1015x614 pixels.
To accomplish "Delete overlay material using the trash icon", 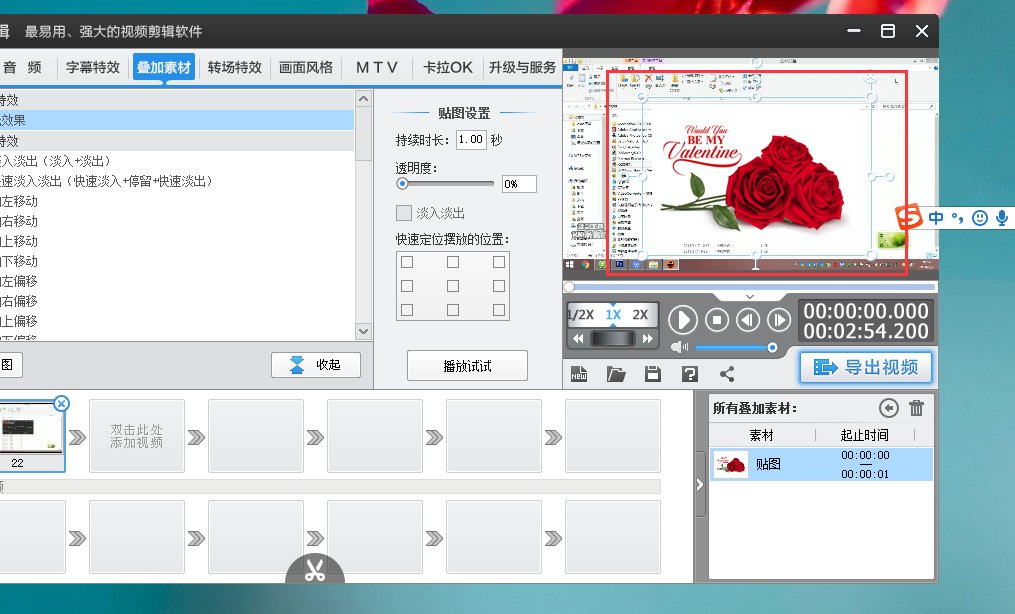I will 918,408.
